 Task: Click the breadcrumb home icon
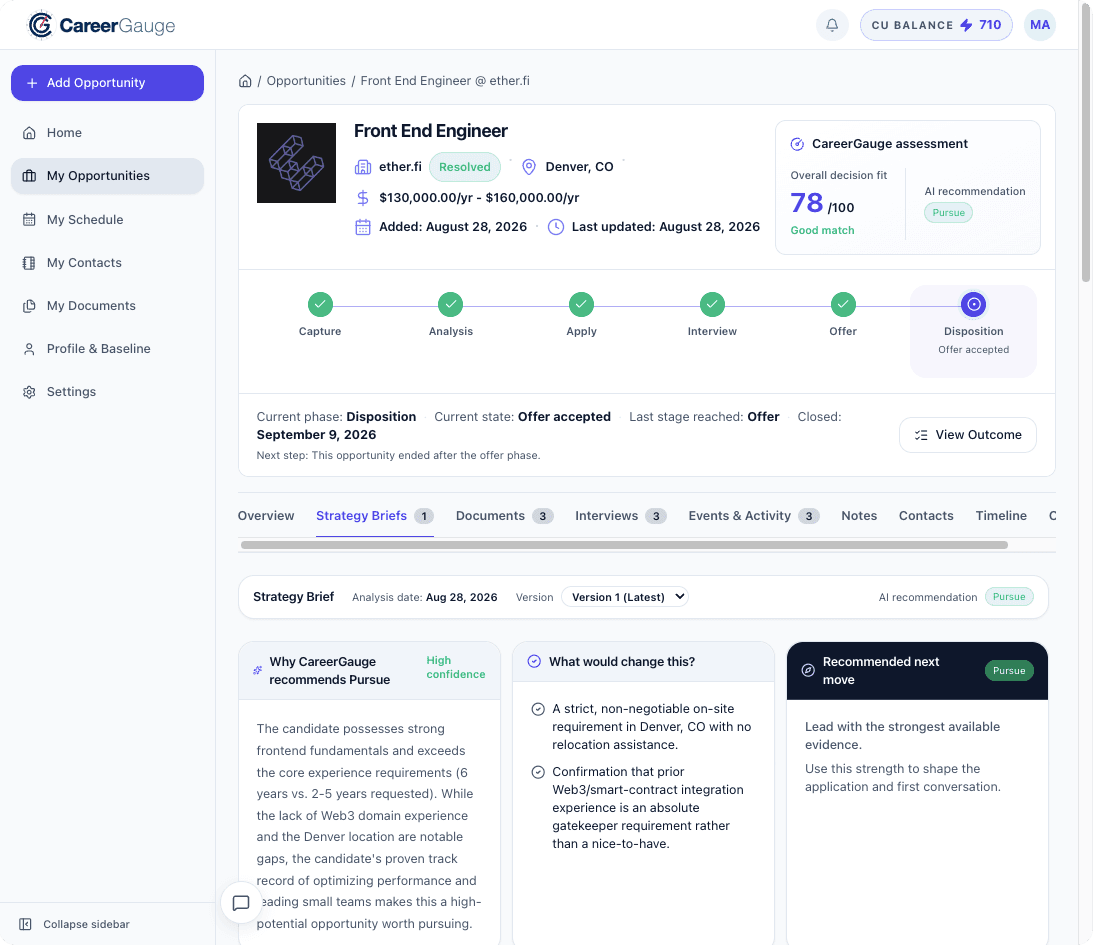click(245, 81)
